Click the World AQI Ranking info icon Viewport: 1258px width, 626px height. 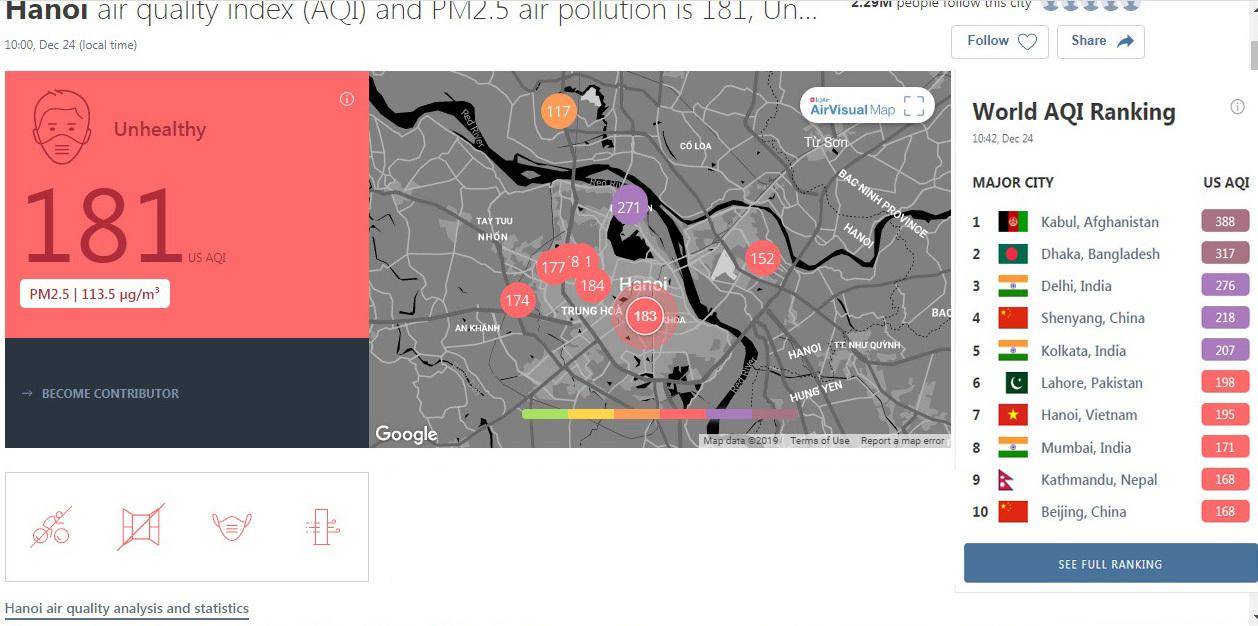[1237, 107]
